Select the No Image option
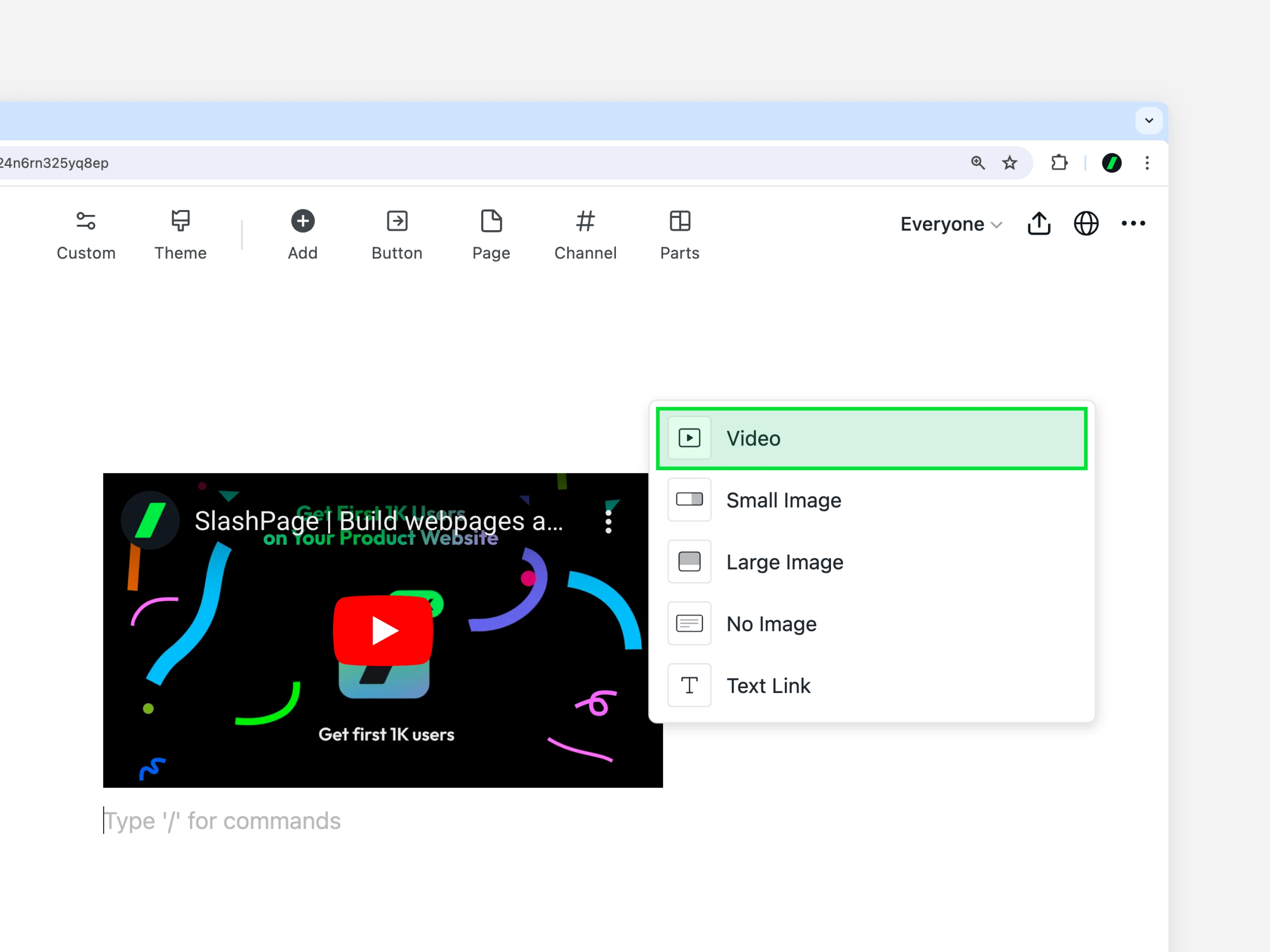 pos(871,624)
